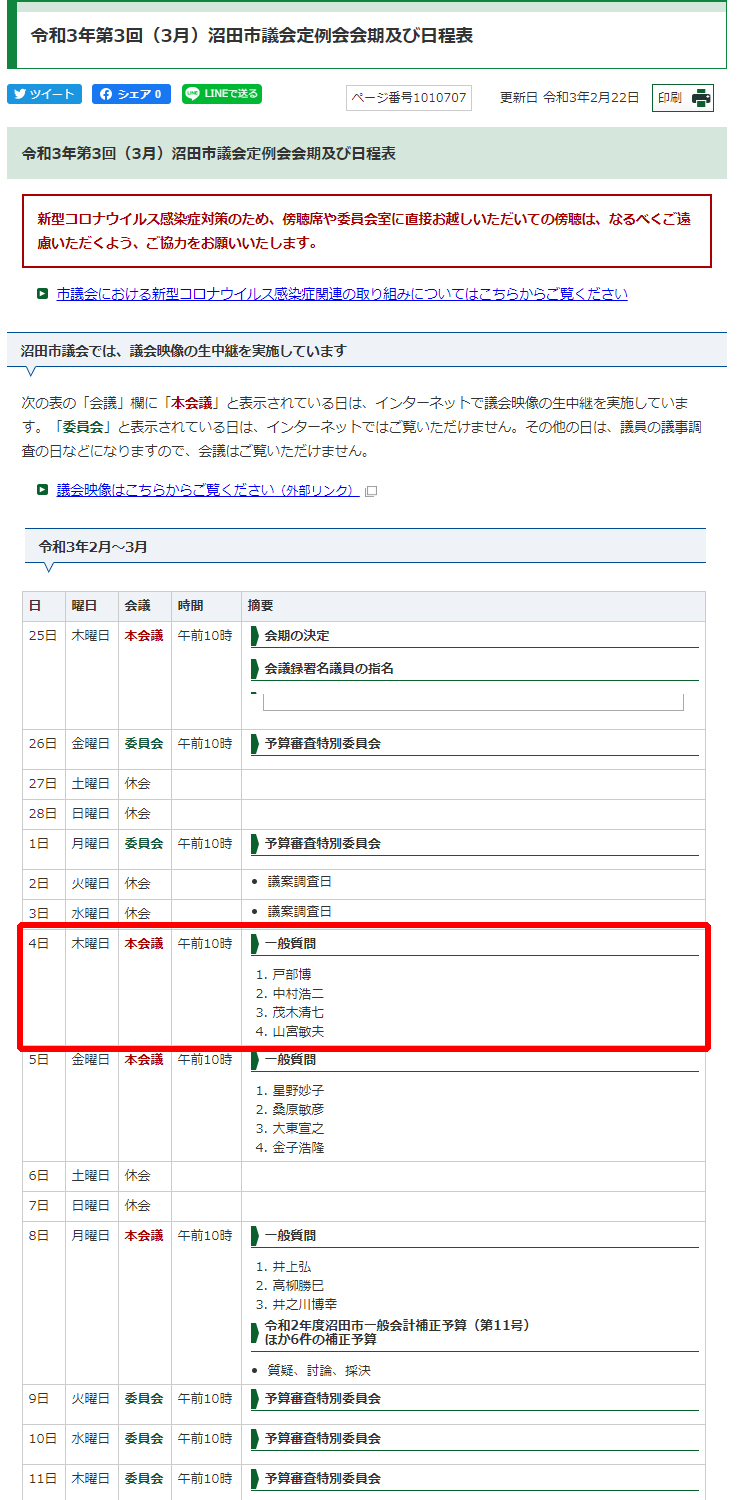This screenshot has height=1500, width=737.
Task: Click the empty box under 会議録署名議員の指名
Action: click(472, 702)
